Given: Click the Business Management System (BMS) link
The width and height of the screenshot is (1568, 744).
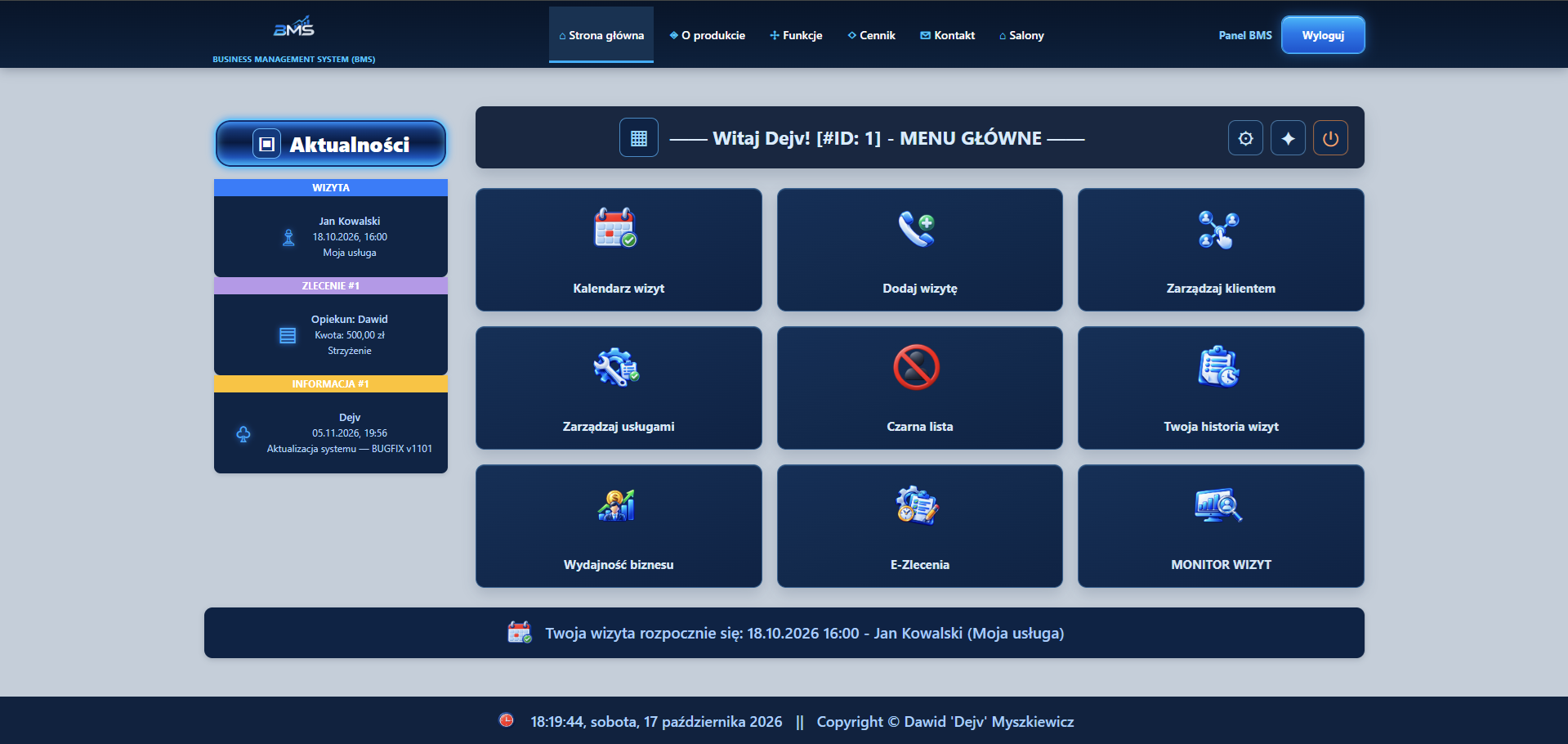Looking at the screenshot, I should click(x=294, y=59).
